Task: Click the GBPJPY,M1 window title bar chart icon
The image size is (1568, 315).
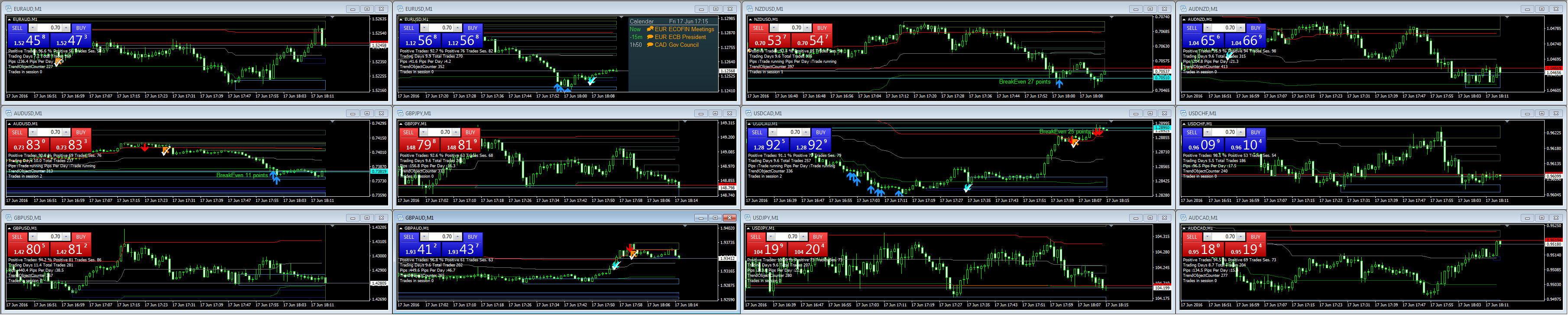Action: [400, 114]
